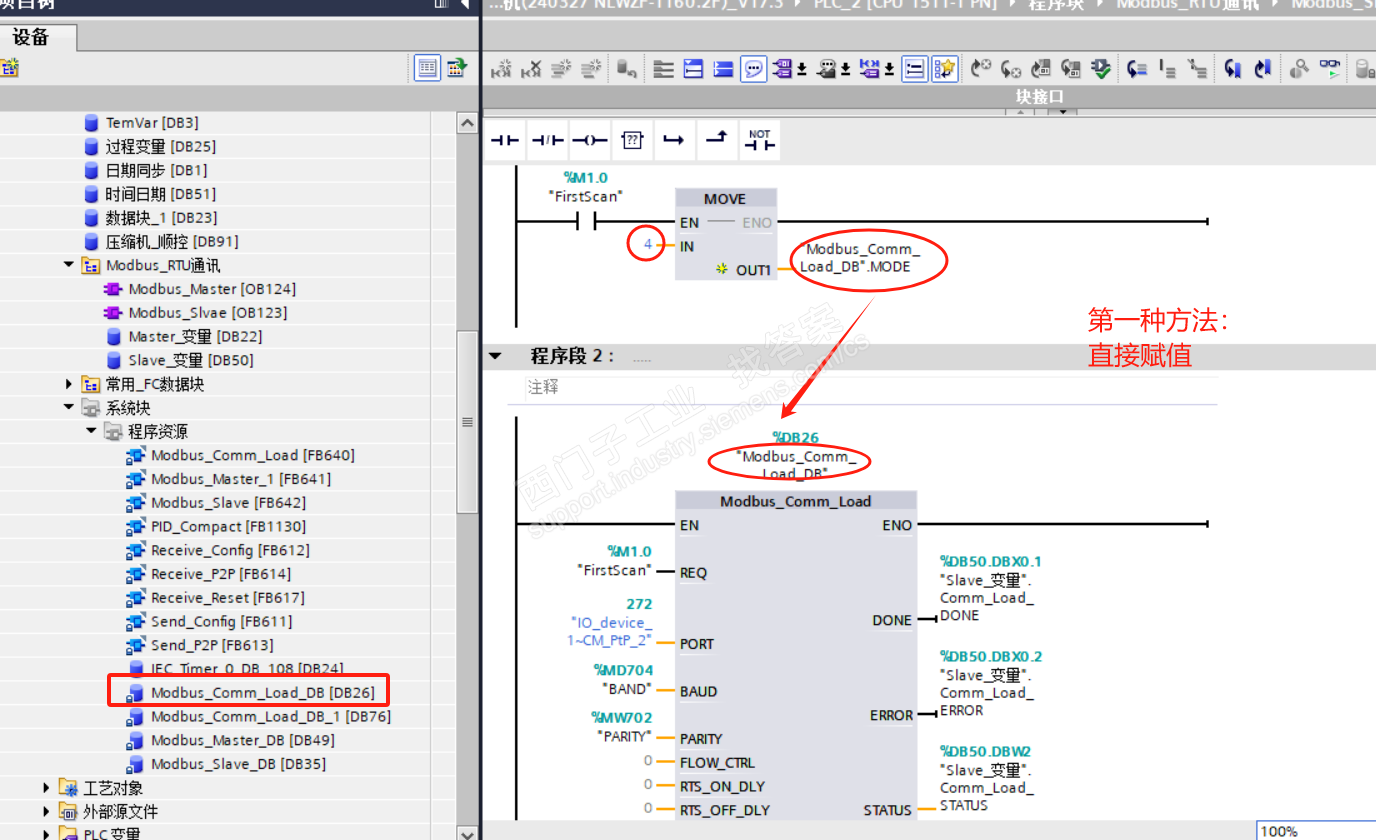Image resolution: width=1376 pixels, height=840 pixels.
Task: Toggle favorites display in the editor
Action: click(944, 69)
